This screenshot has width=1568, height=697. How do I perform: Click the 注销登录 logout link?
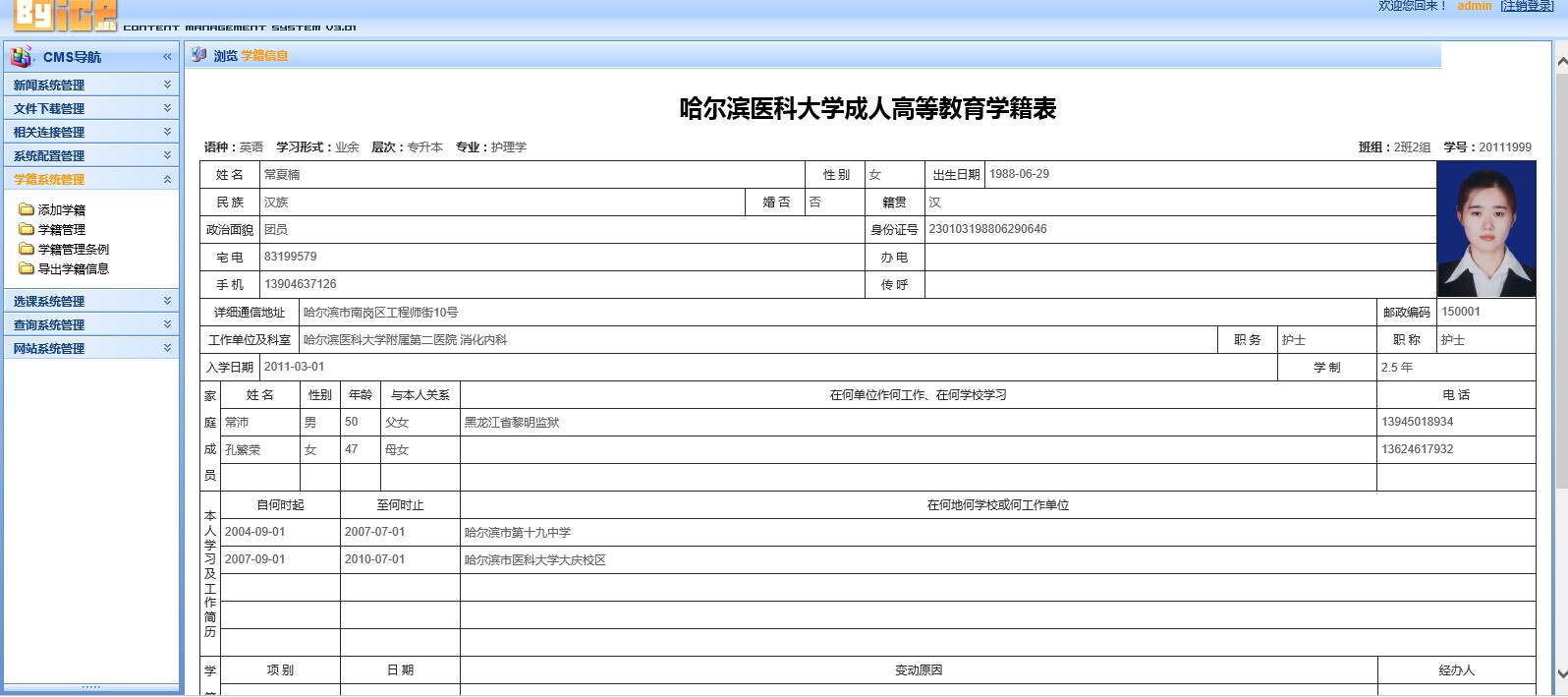point(1527,6)
